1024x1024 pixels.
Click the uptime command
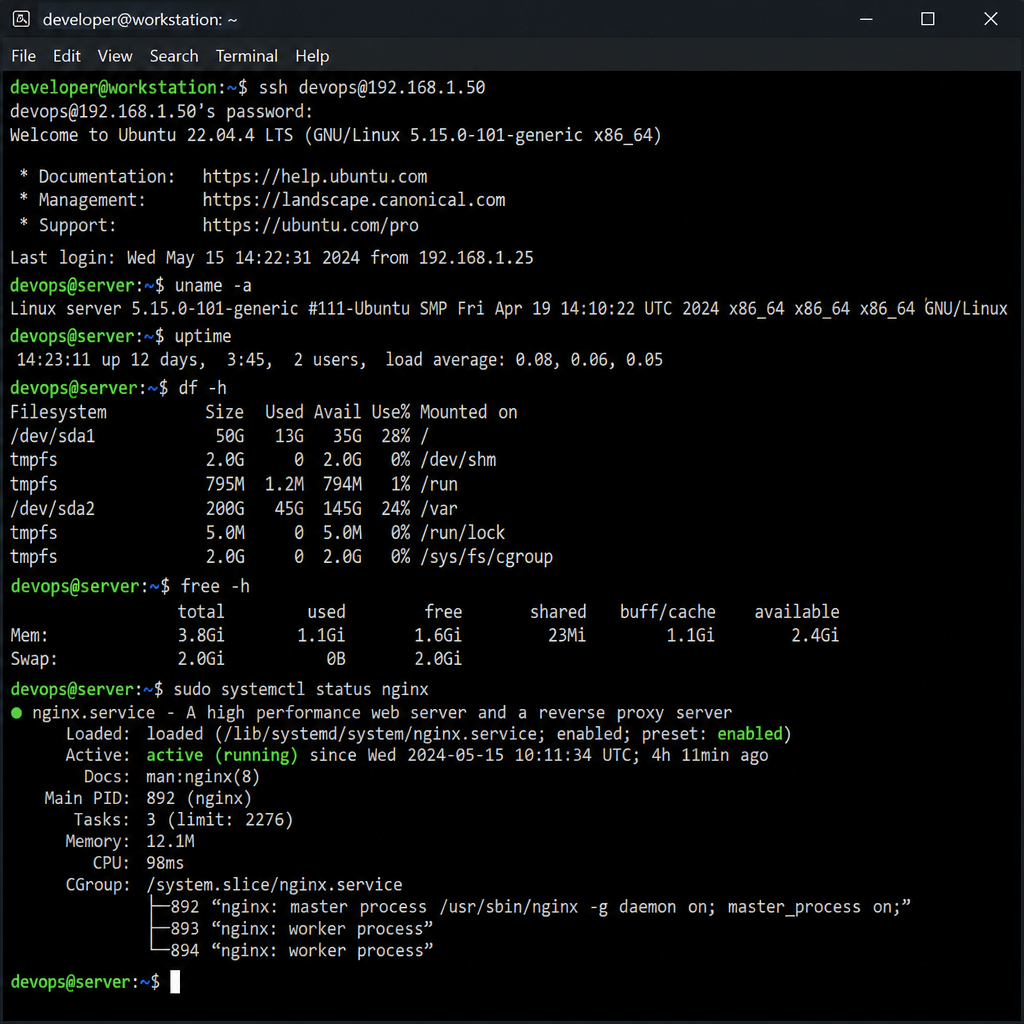pyautogui.click(x=203, y=336)
